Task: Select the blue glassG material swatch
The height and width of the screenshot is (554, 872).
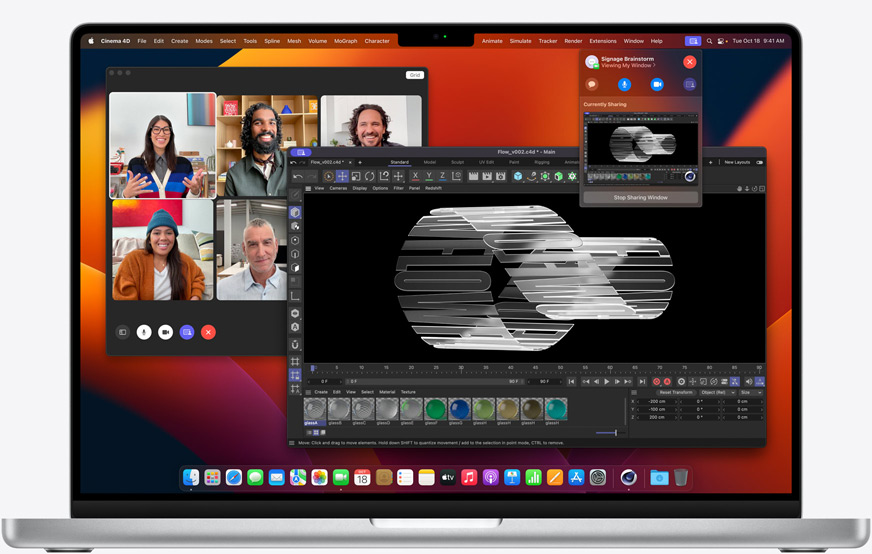Action: (459, 409)
